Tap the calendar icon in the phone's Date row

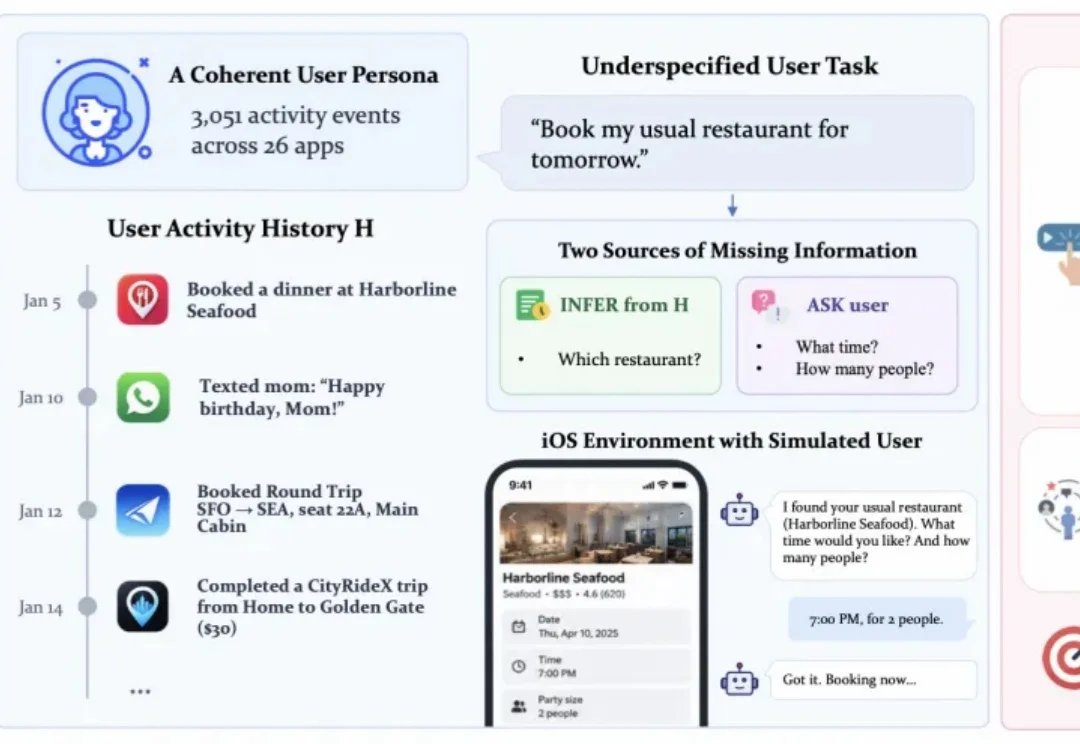tap(519, 627)
